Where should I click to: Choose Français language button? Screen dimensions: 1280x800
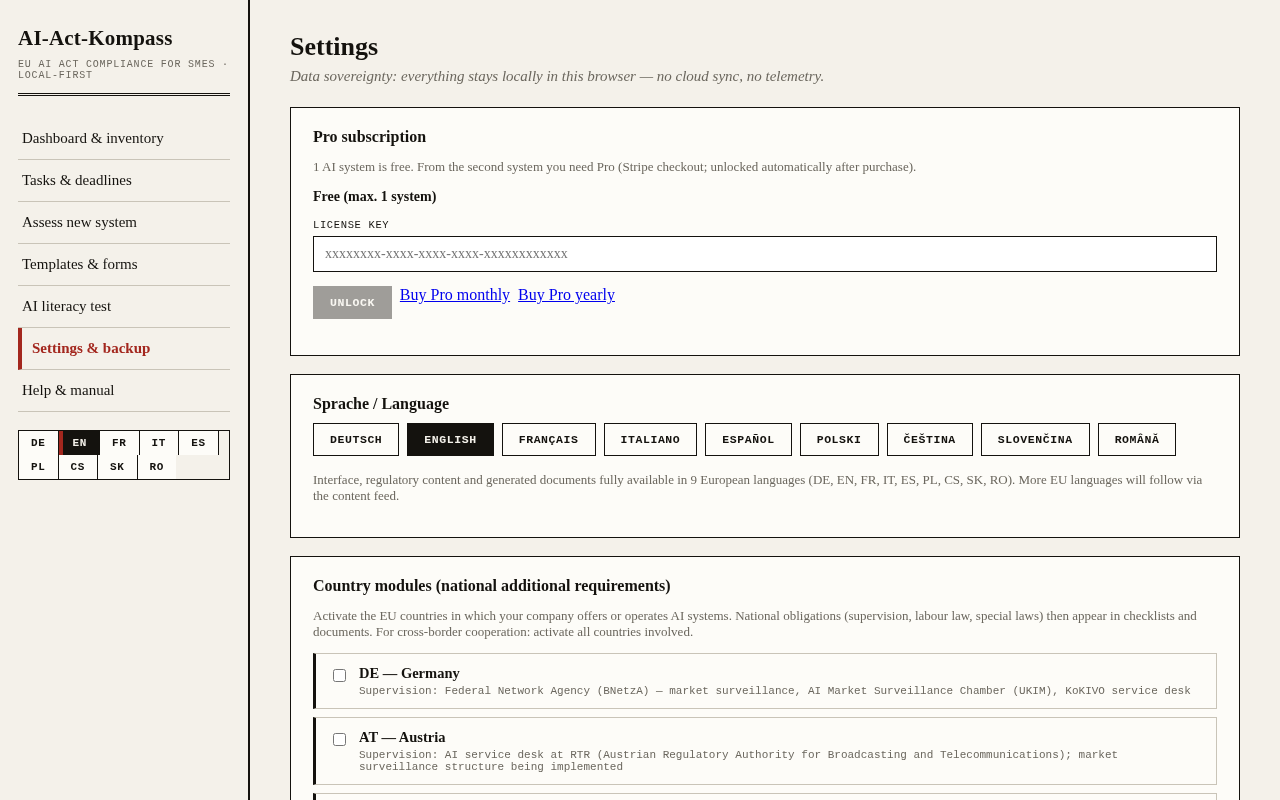549,440
